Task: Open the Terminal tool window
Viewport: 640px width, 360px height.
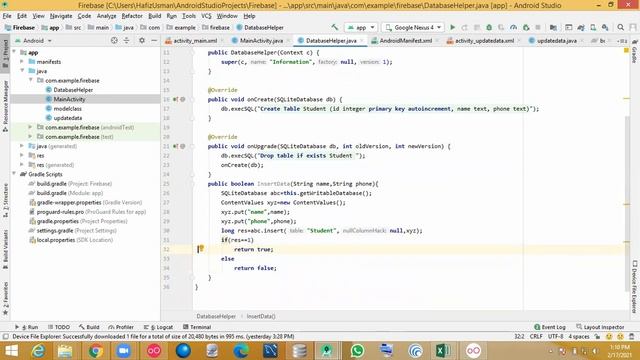Action: click(x=197, y=327)
